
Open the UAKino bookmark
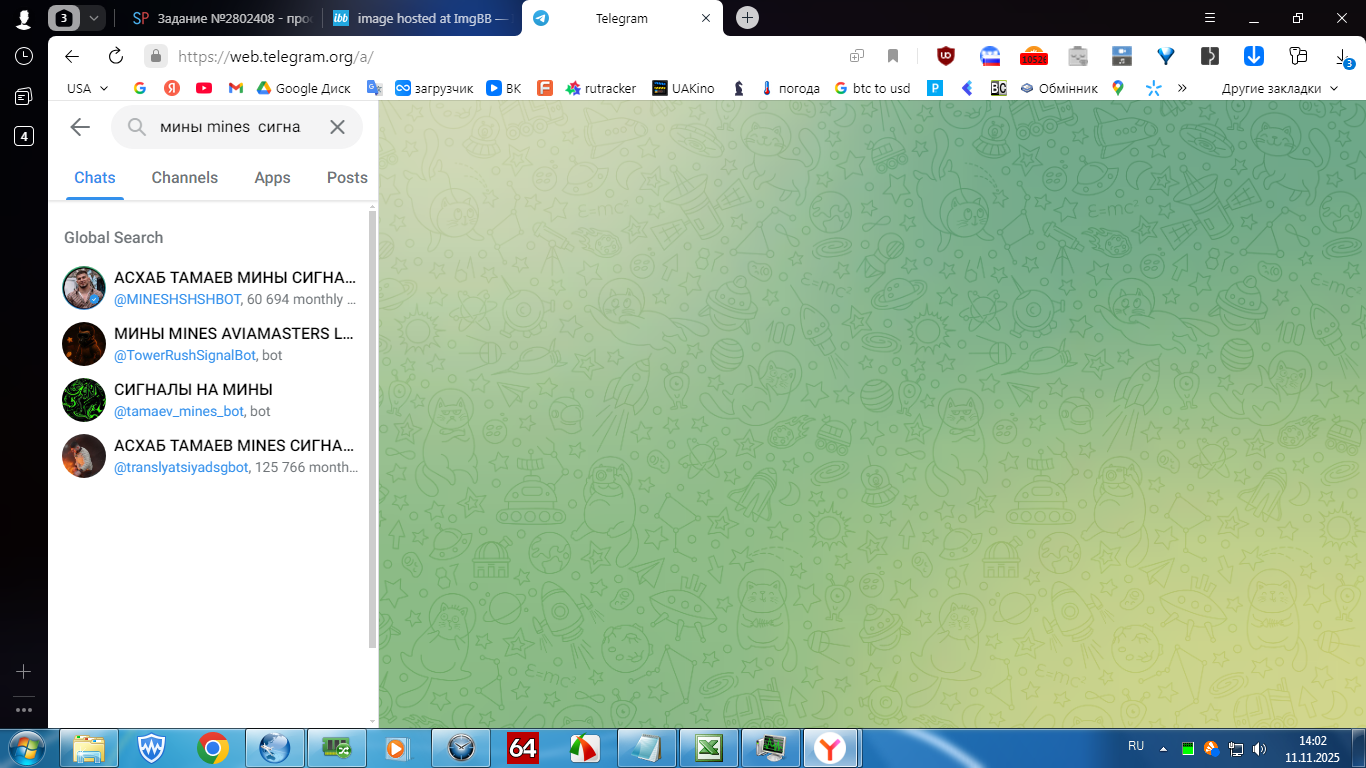[683, 88]
